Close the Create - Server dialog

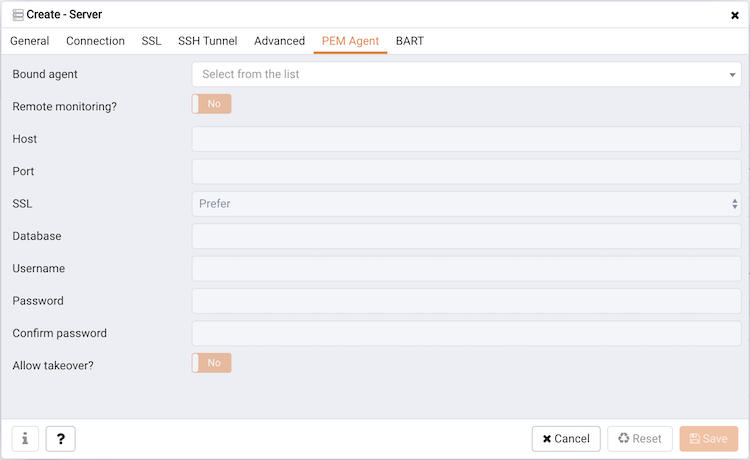[x=735, y=15]
